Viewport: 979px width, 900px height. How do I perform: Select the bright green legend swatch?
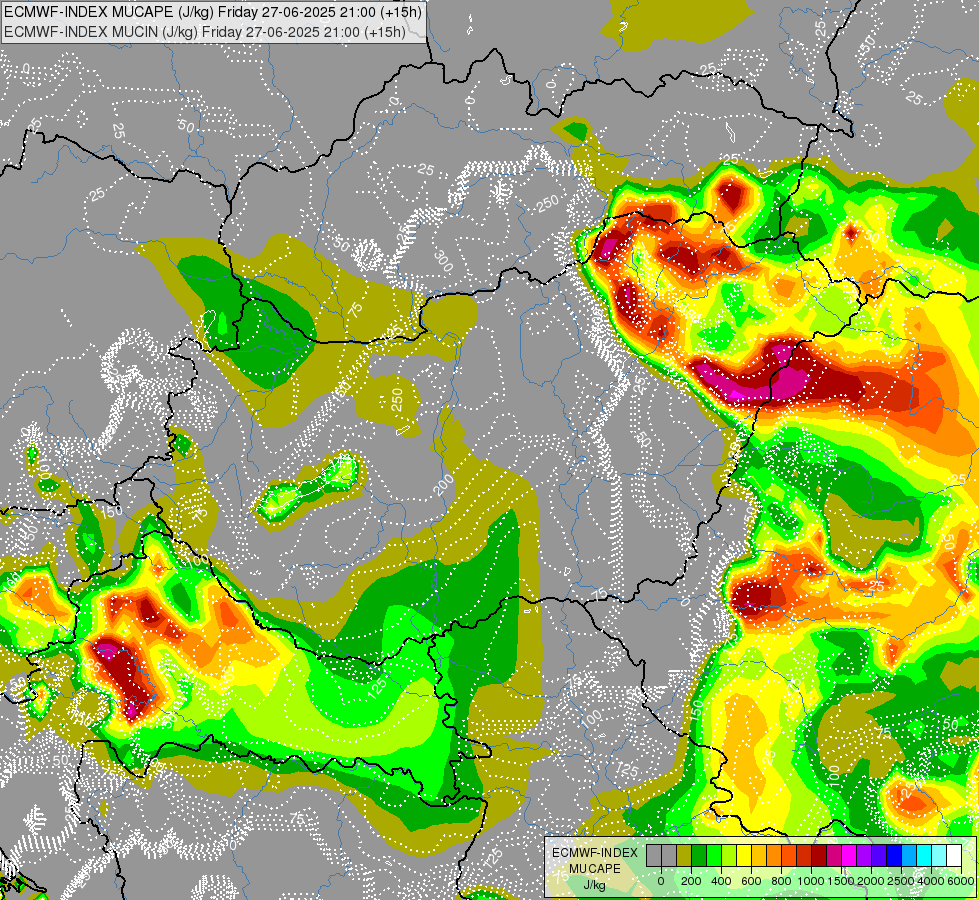point(714,856)
